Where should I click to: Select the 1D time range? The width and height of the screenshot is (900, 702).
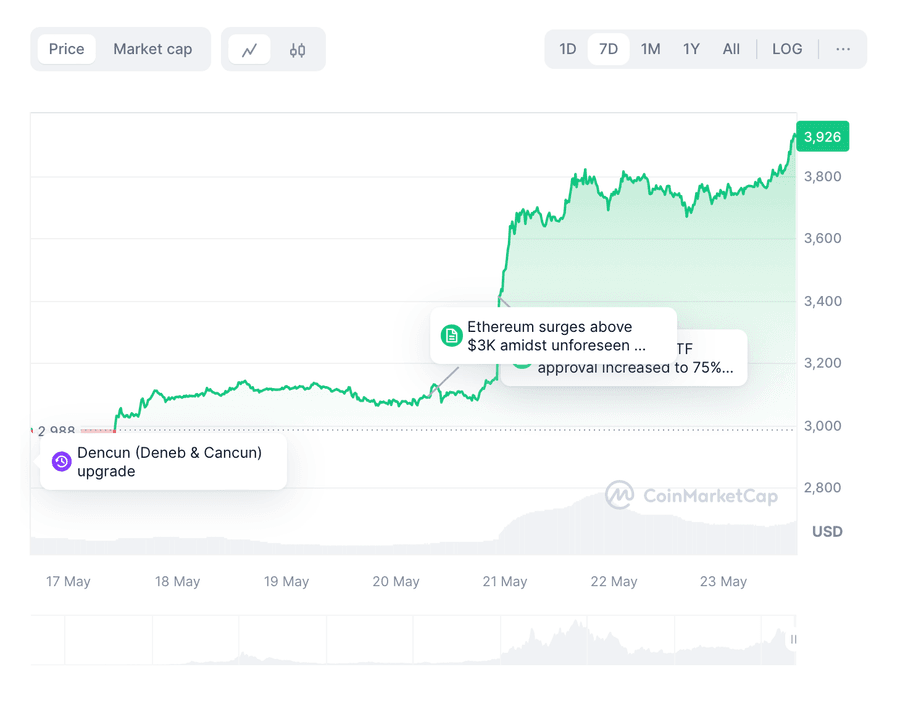[568, 49]
